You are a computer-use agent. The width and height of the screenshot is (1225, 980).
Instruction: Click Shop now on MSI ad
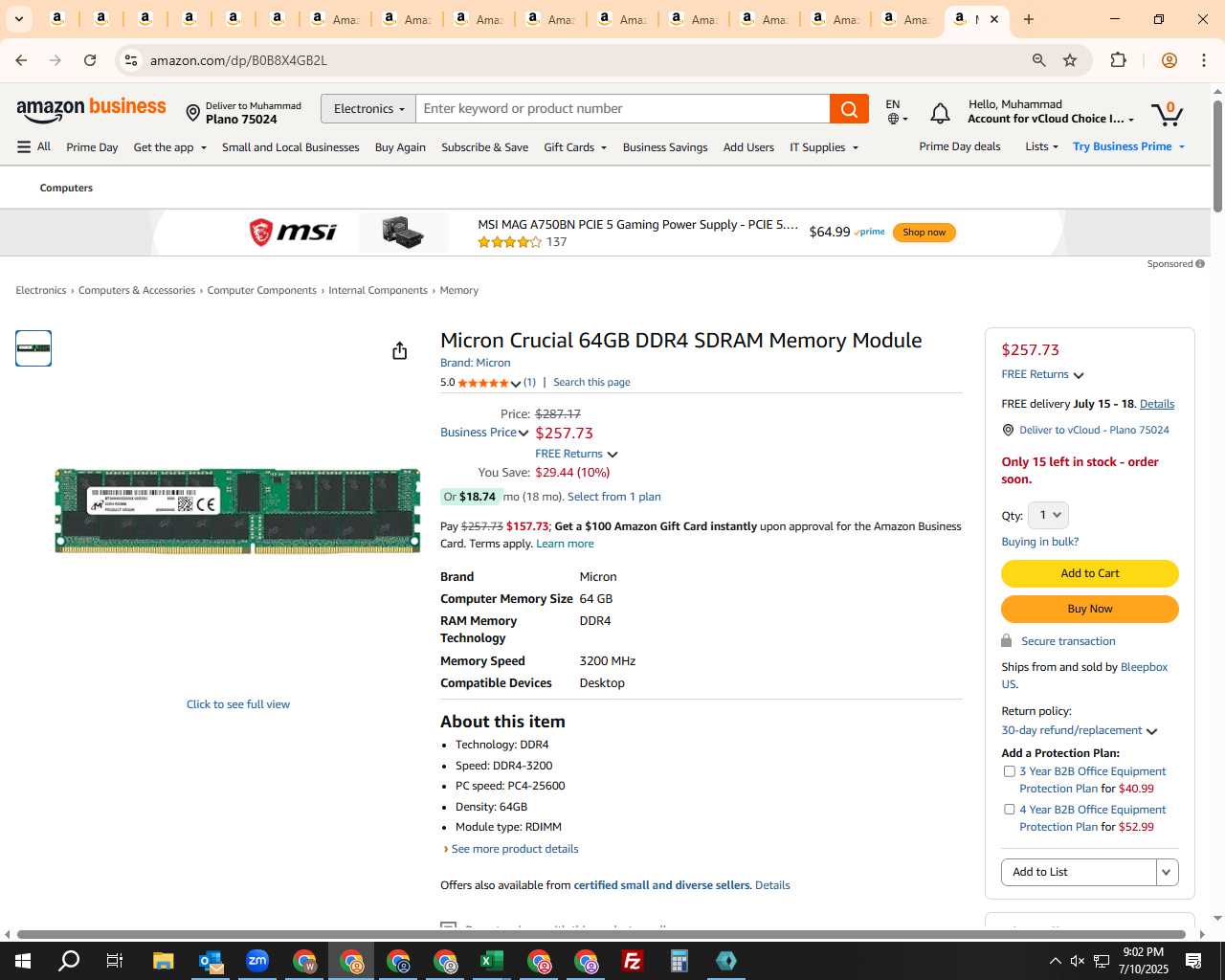(x=924, y=233)
